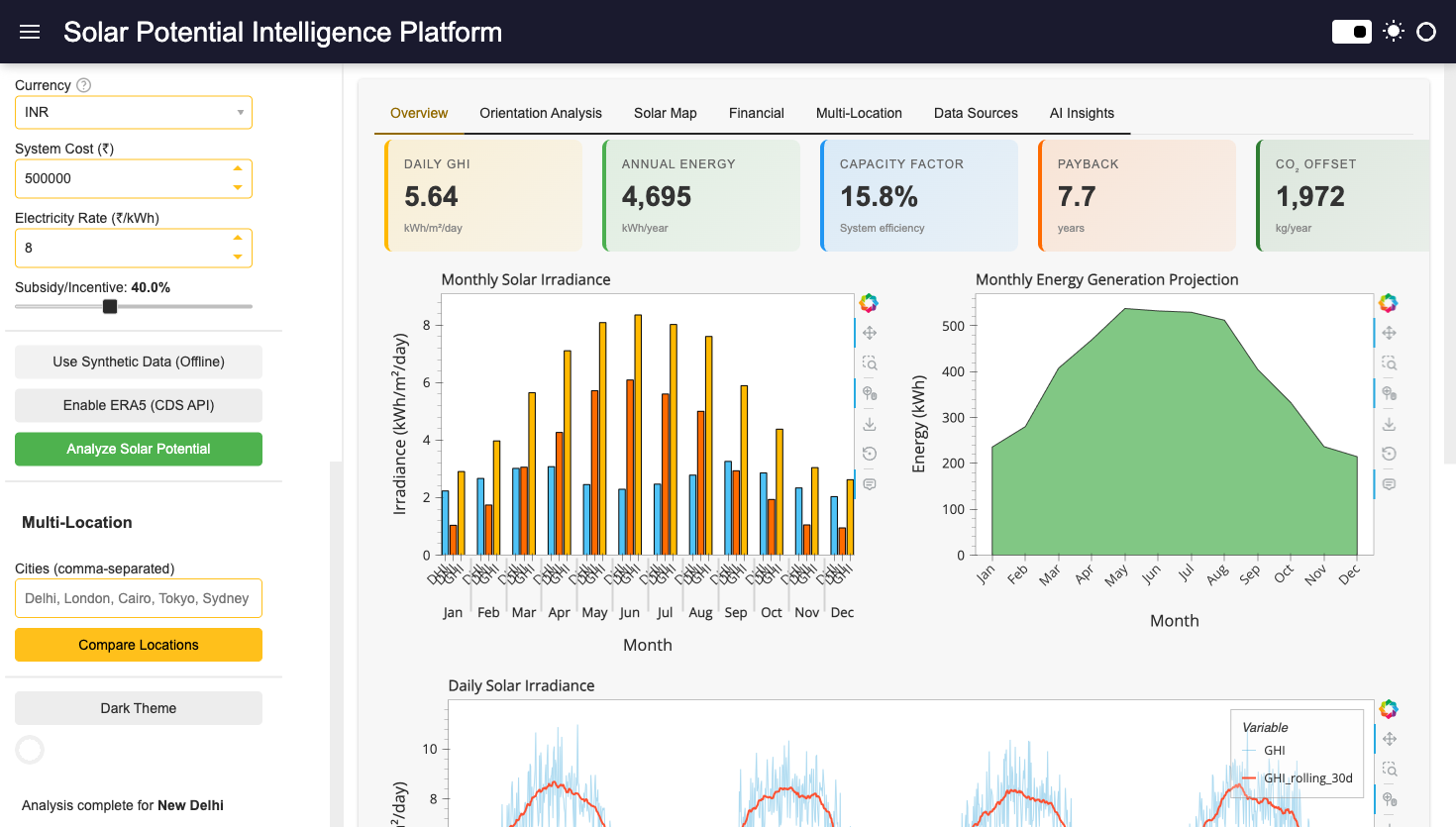Switch to the Orientation Analysis tab
The height and width of the screenshot is (827, 1456).
click(x=541, y=113)
